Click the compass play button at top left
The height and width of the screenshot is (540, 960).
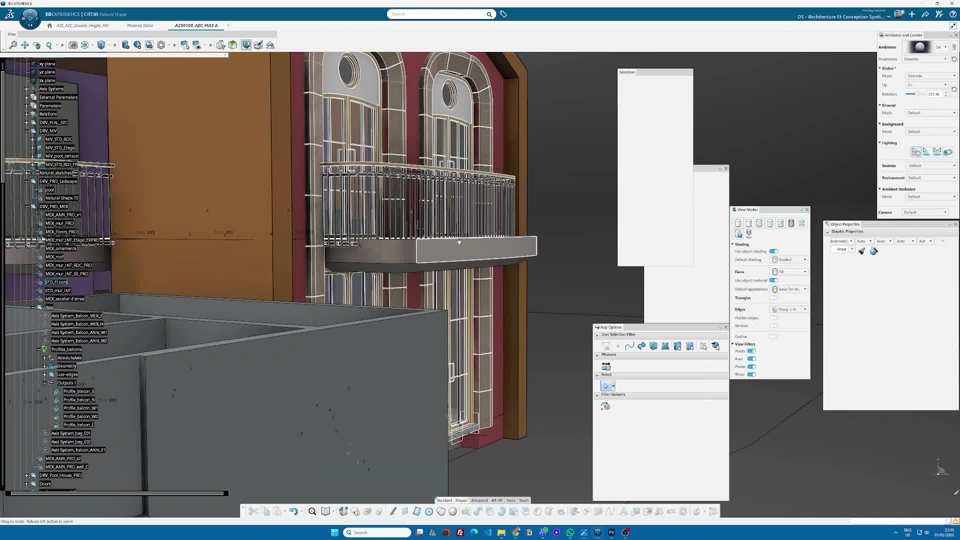point(30,20)
